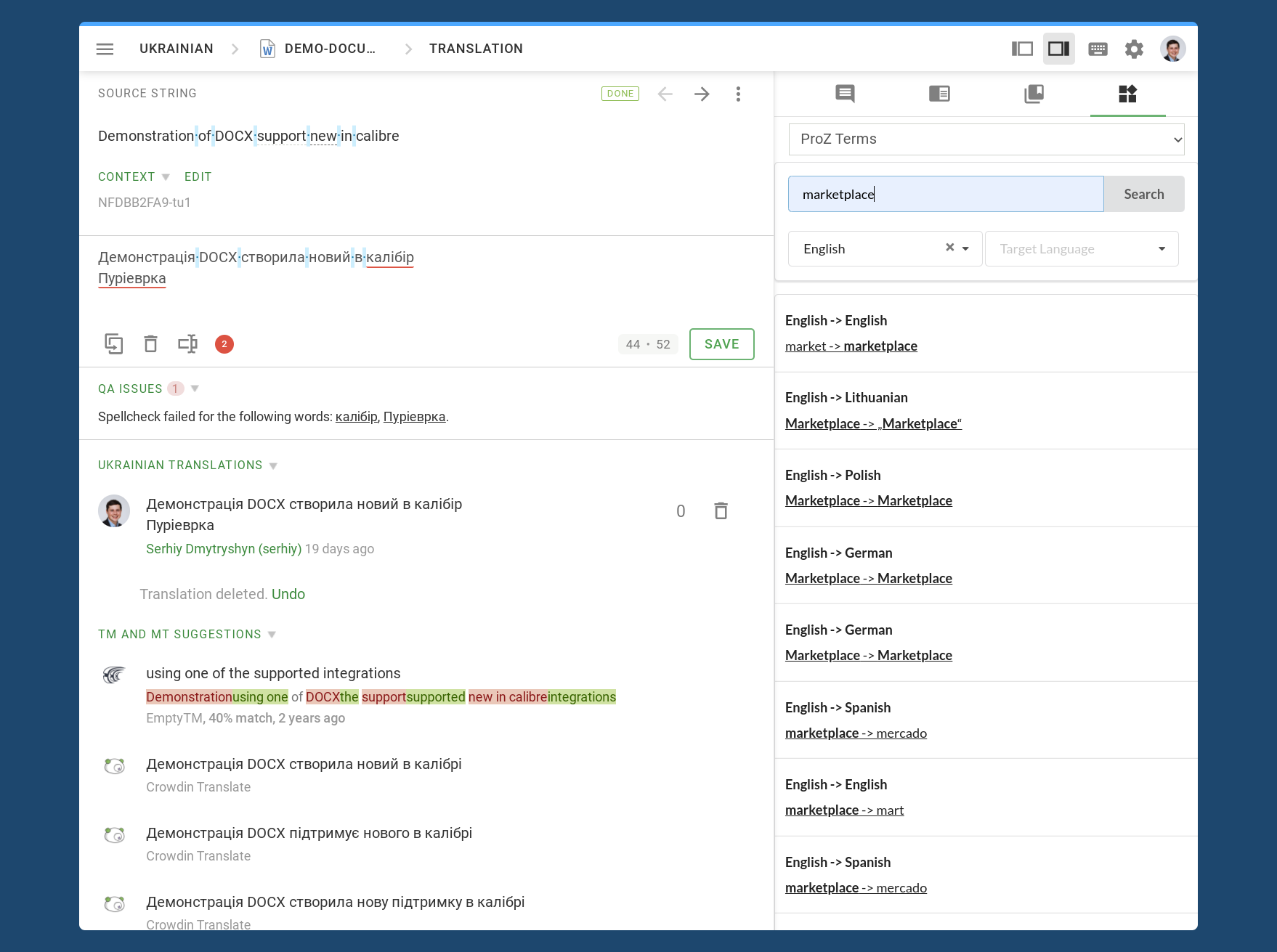
Task: Click the translation text editing area
Action: [426, 280]
